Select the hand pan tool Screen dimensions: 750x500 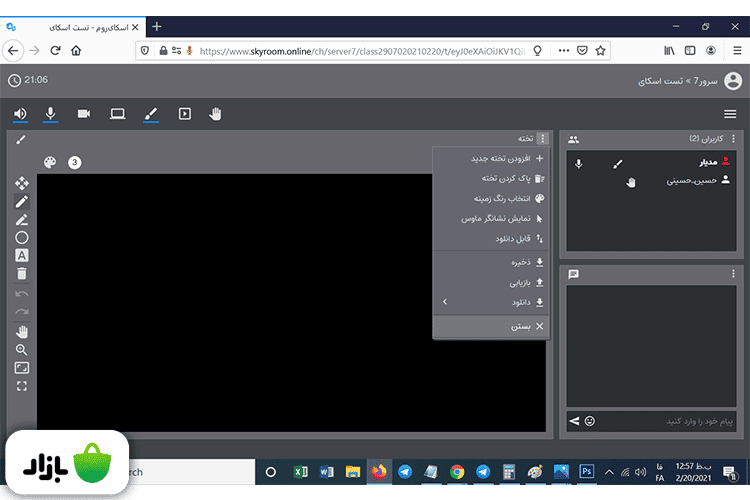pos(22,332)
